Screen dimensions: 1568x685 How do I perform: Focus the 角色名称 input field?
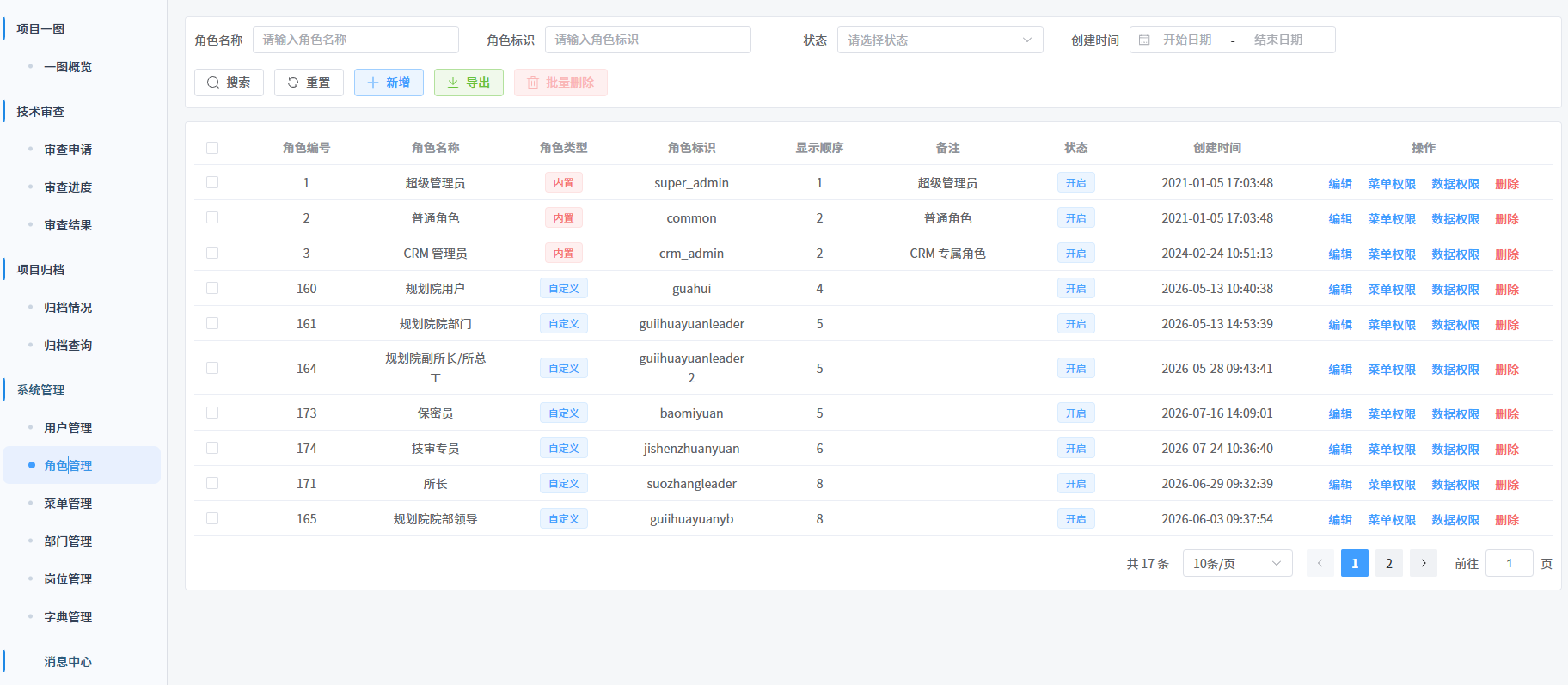355,40
